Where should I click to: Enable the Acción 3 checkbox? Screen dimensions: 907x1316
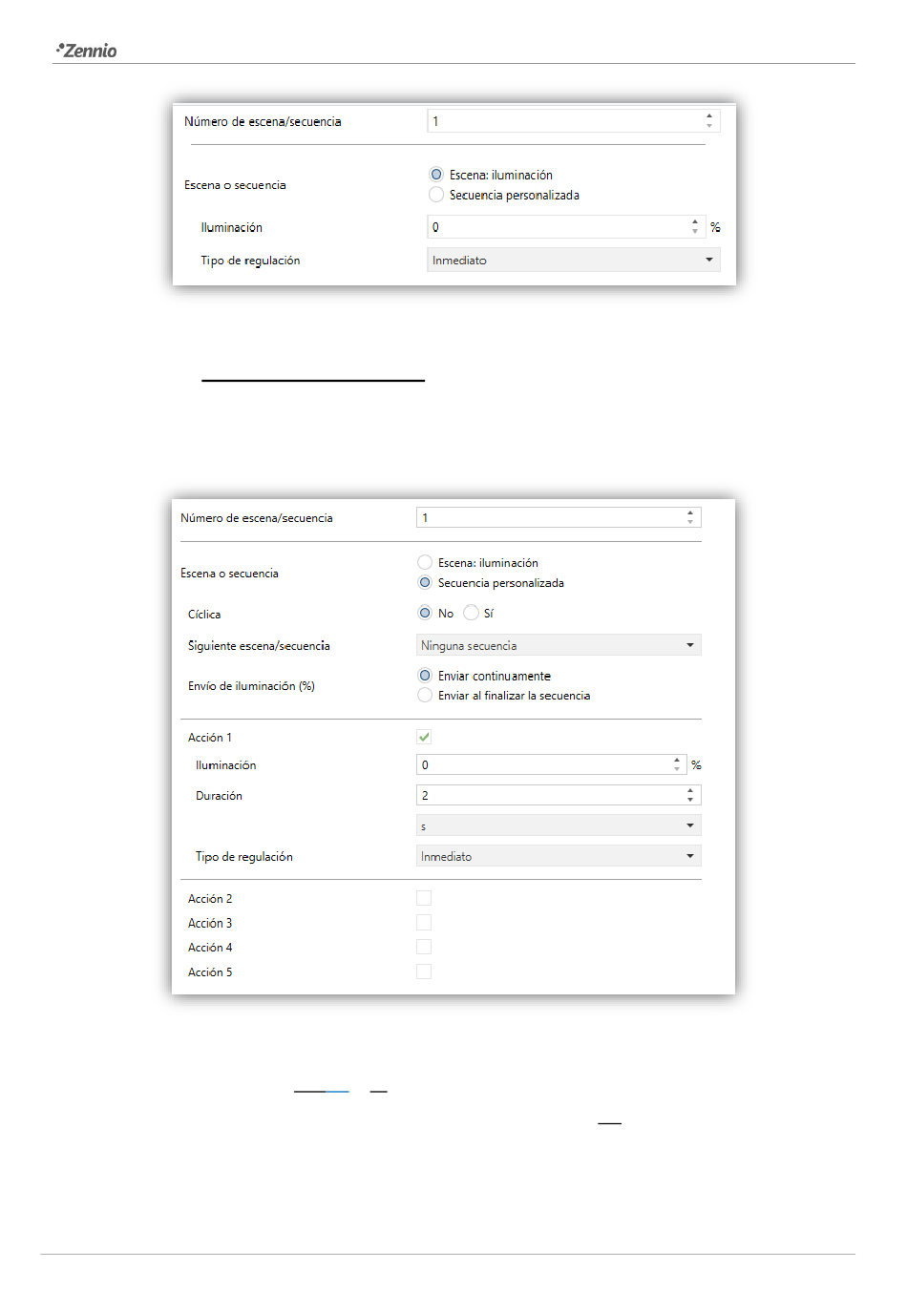tap(424, 923)
